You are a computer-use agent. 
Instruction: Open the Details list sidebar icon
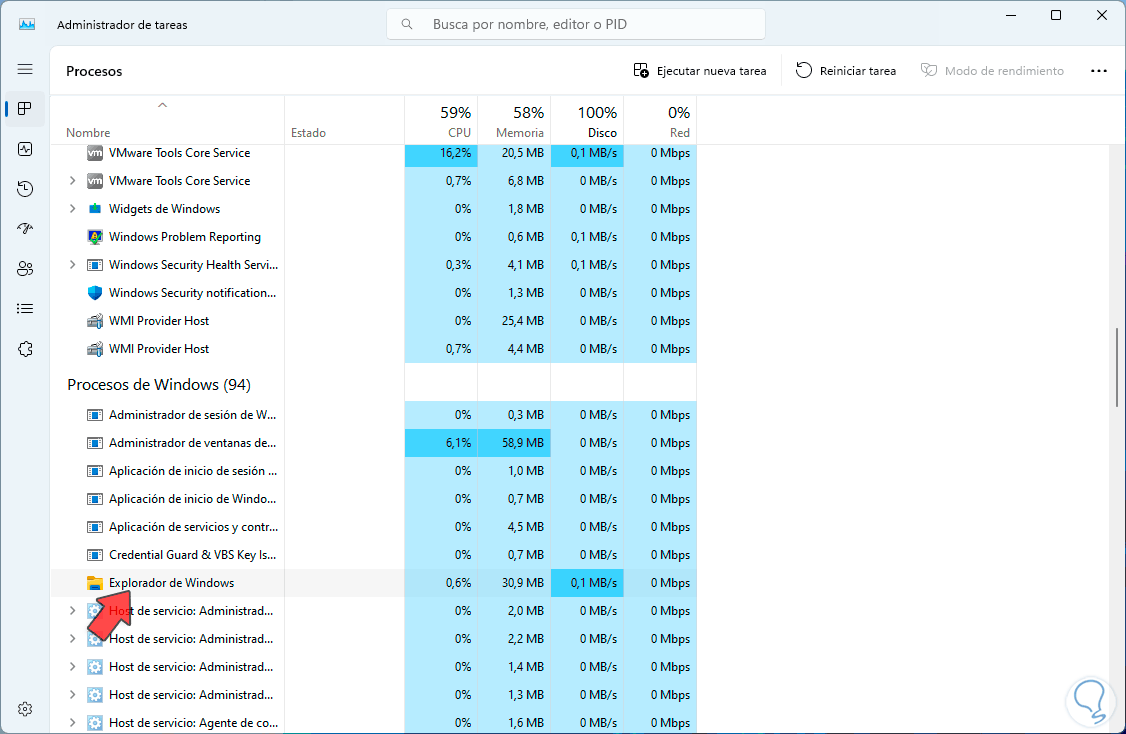pyautogui.click(x=25, y=309)
